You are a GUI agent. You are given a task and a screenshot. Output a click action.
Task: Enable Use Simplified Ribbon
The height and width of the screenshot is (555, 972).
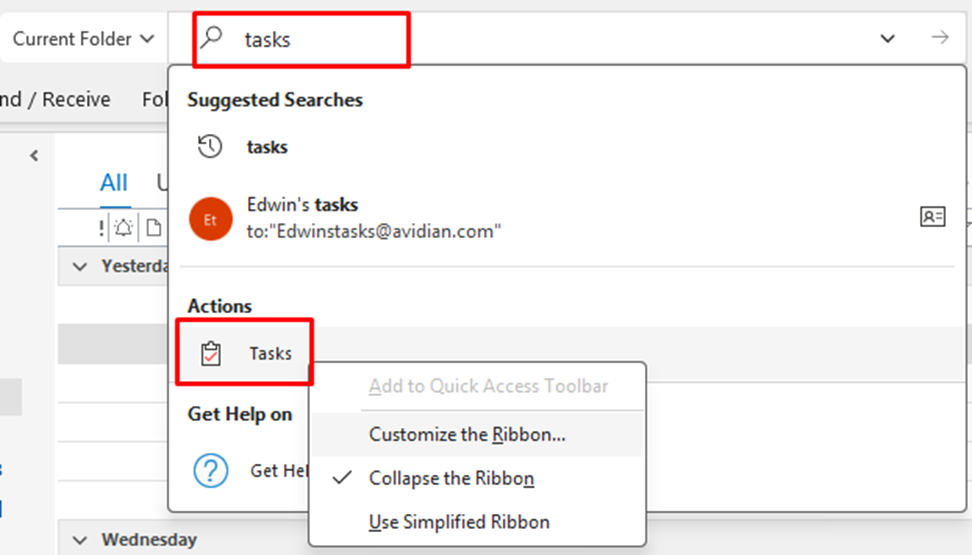[x=459, y=521]
